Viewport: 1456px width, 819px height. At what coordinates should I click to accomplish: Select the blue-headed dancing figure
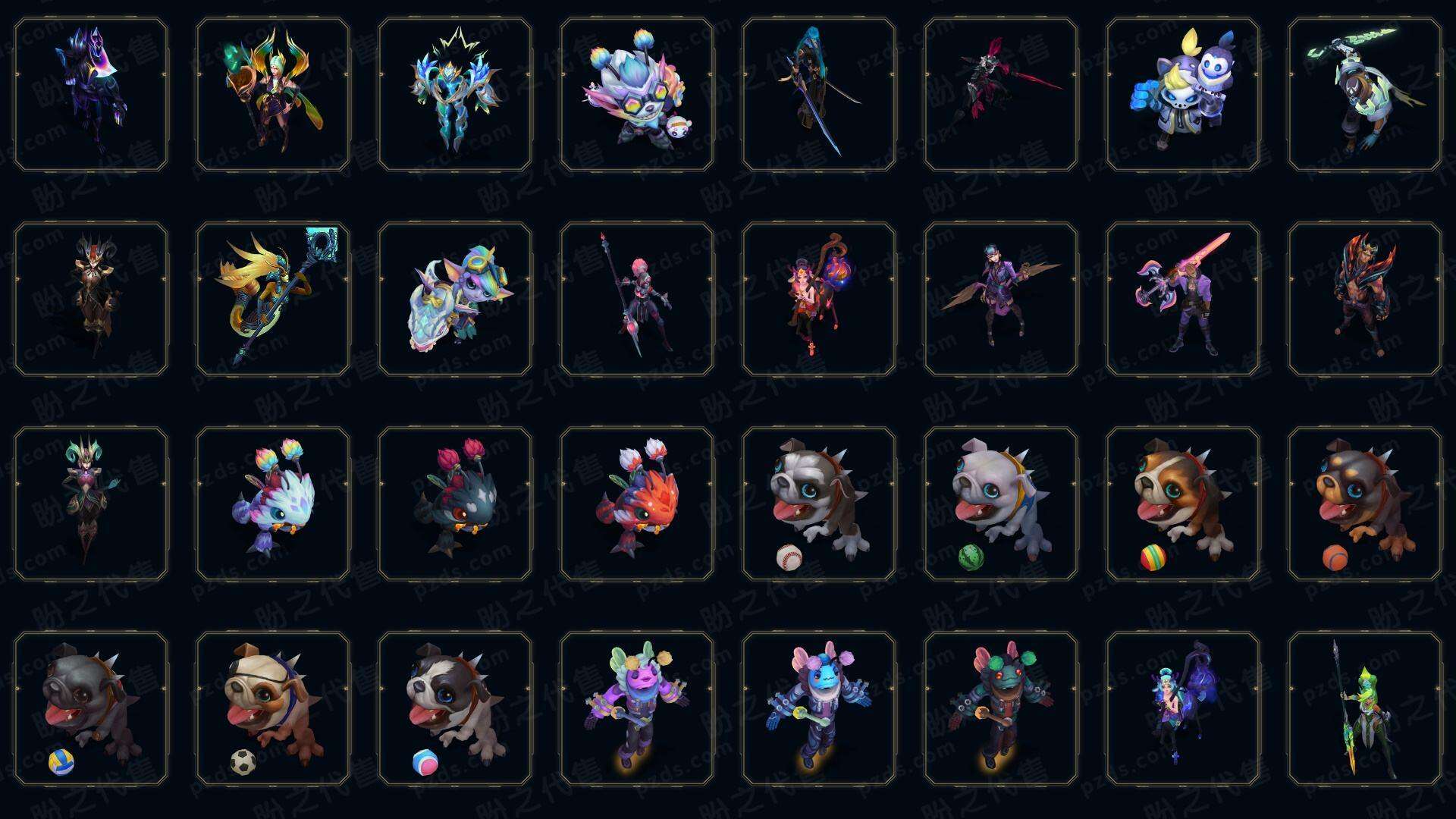(819, 708)
